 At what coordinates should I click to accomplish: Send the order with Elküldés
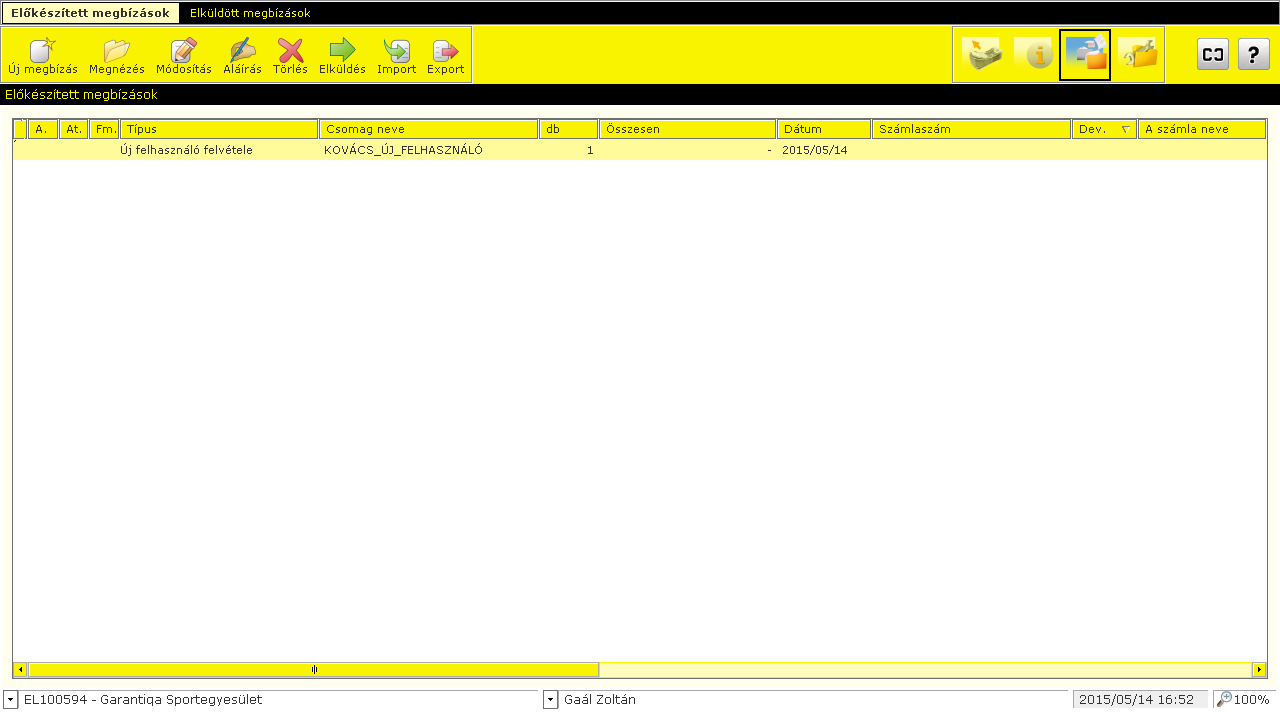click(342, 56)
